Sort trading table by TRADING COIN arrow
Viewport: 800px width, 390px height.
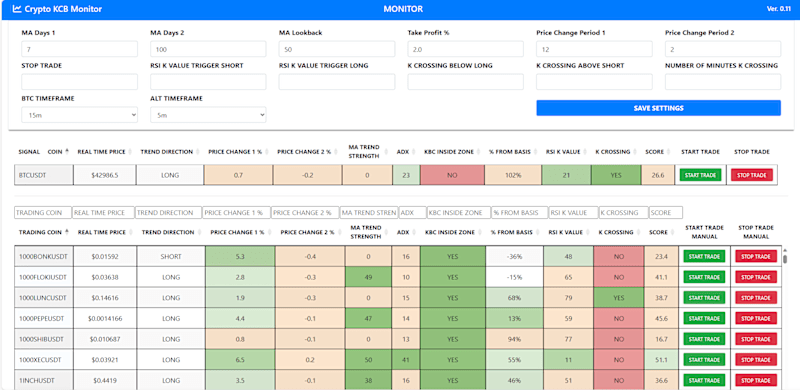(68, 232)
